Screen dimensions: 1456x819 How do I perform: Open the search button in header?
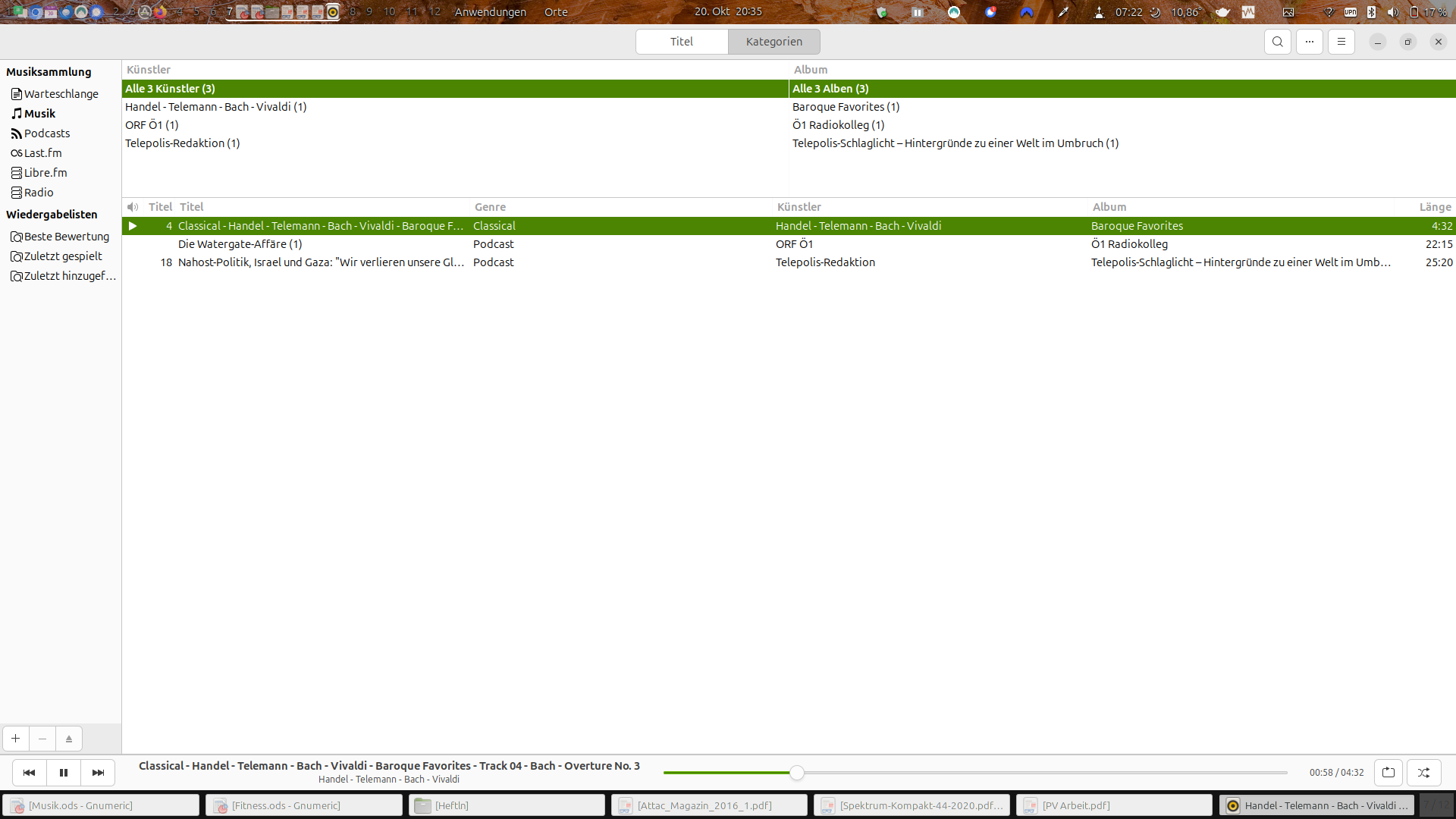pos(1277,42)
